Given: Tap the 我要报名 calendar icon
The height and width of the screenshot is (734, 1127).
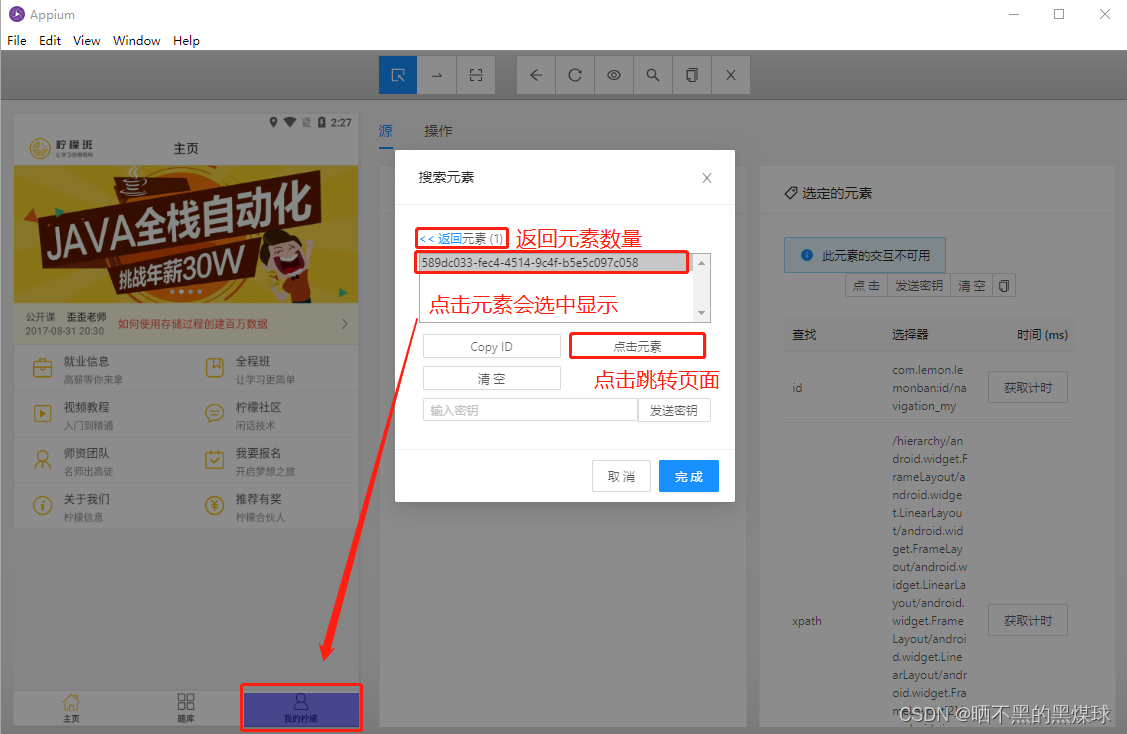Looking at the screenshot, I should tap(214, 459).
